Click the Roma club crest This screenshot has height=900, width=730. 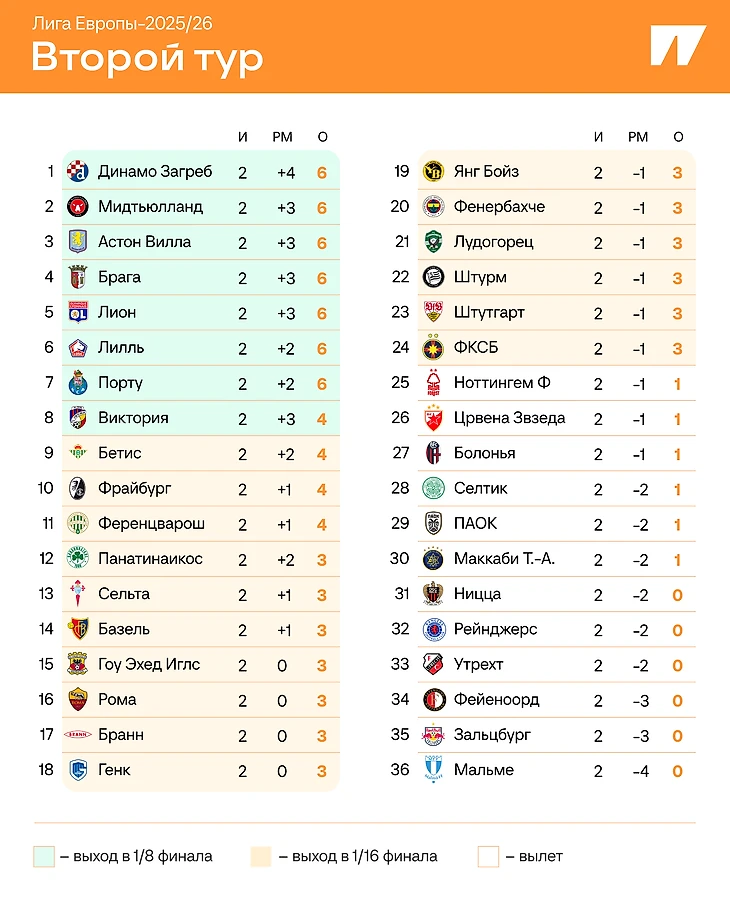click(78, 699)
